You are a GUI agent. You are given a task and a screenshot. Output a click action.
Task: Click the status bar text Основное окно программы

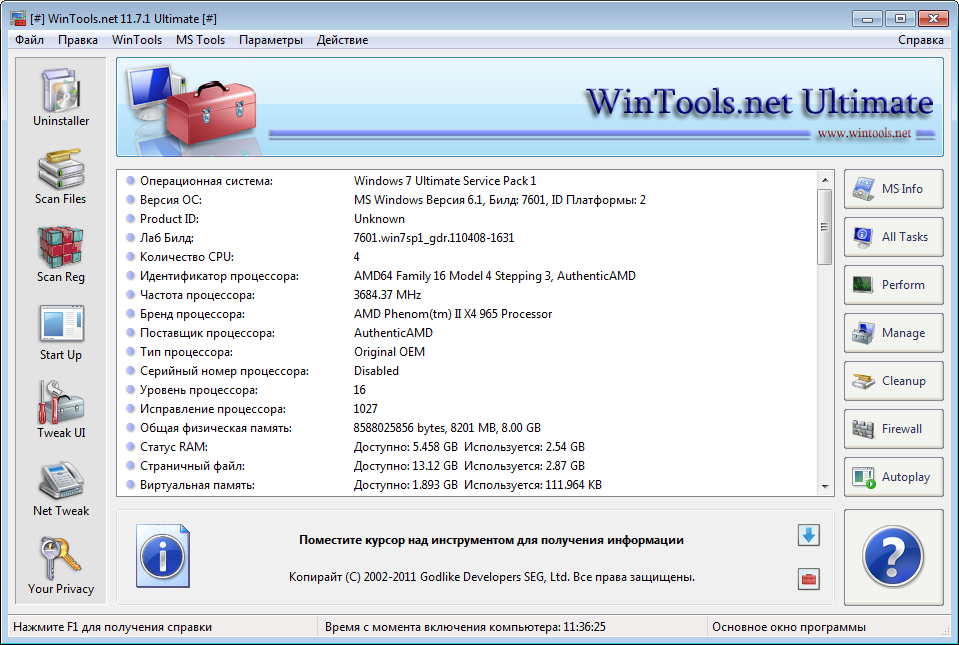pos(789,627)
